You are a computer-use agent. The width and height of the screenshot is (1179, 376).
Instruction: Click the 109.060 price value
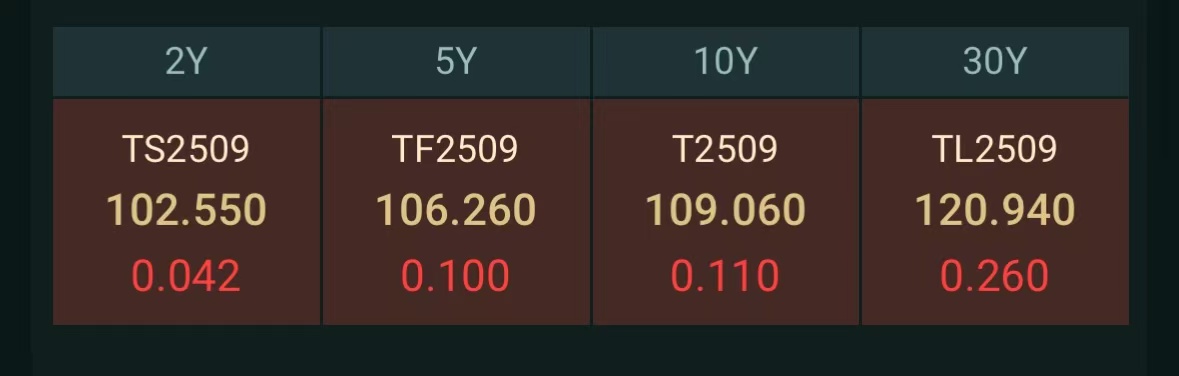pos(725,211)
